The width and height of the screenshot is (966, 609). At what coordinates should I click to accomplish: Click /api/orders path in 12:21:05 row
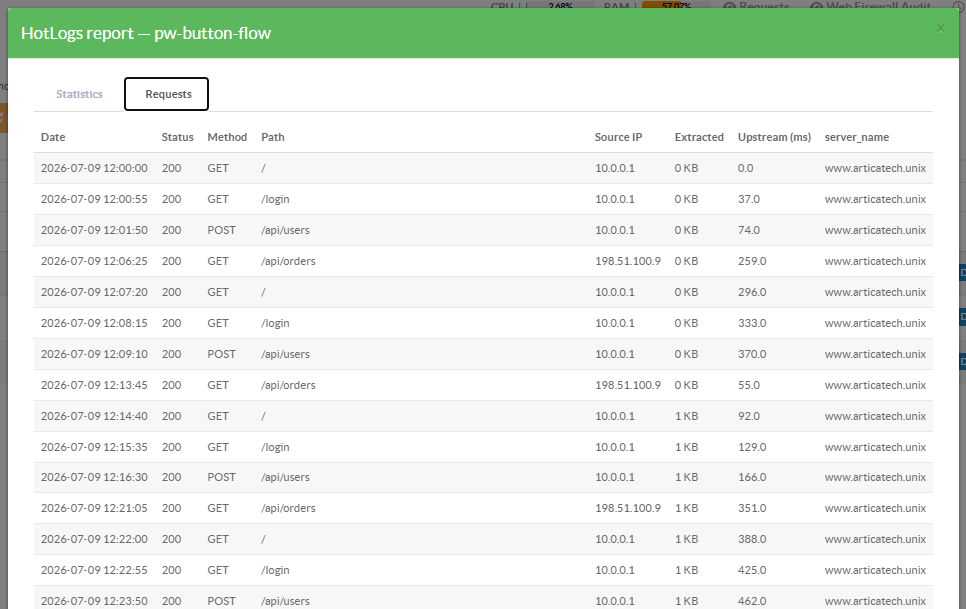click(288, 509)
